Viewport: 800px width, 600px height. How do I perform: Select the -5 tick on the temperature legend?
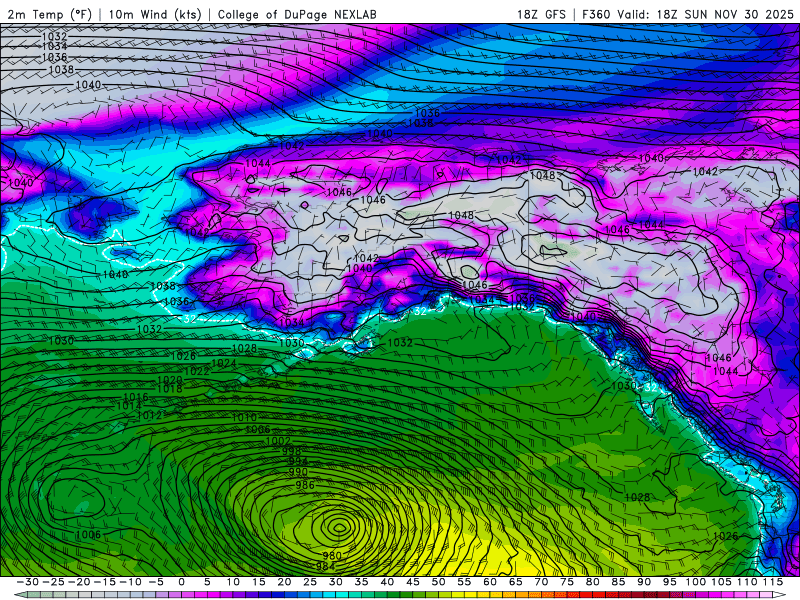coord(156,582)
